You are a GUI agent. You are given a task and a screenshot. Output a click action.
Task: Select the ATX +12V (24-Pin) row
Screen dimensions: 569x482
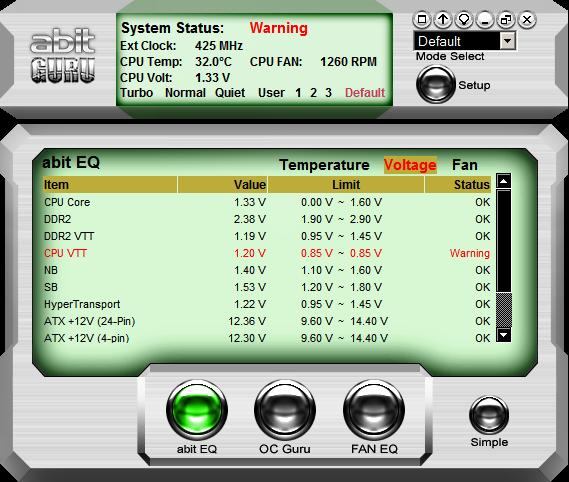267,321
